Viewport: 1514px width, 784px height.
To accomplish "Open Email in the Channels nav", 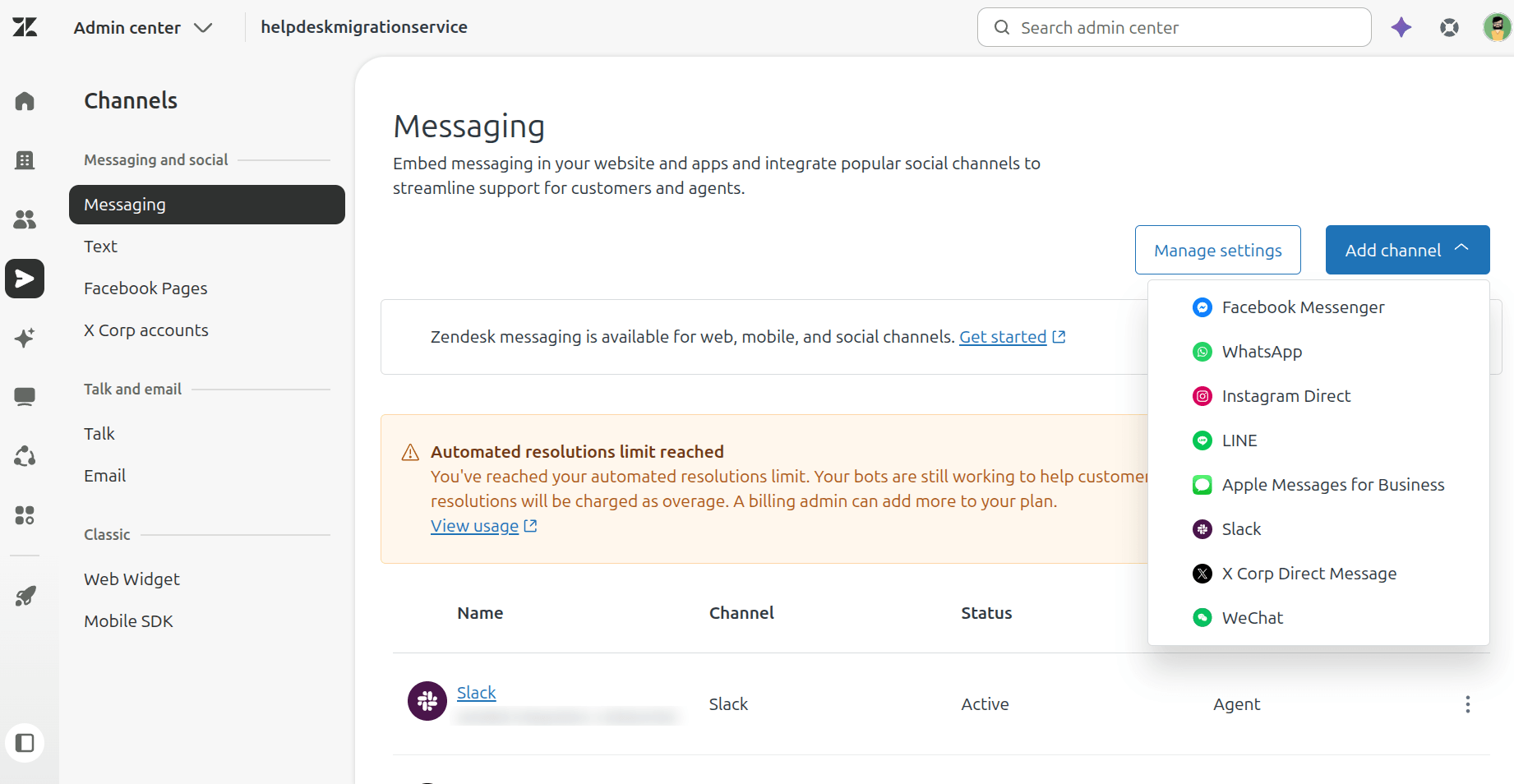I will click(x=207, y=476).
